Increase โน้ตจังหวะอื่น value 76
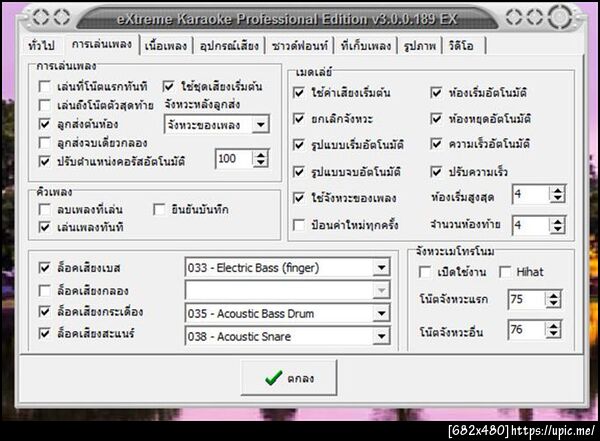Viewport: 600px width, 441px height. point(553,326)
